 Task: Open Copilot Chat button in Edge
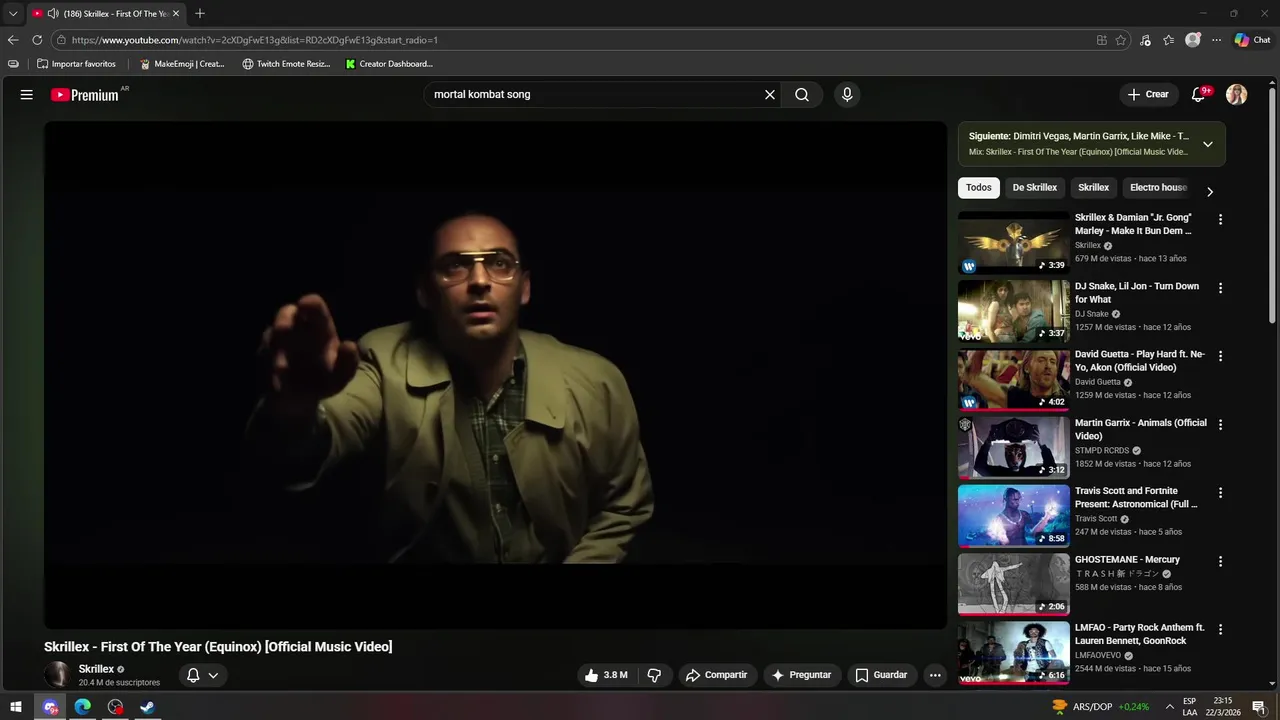1252,40
